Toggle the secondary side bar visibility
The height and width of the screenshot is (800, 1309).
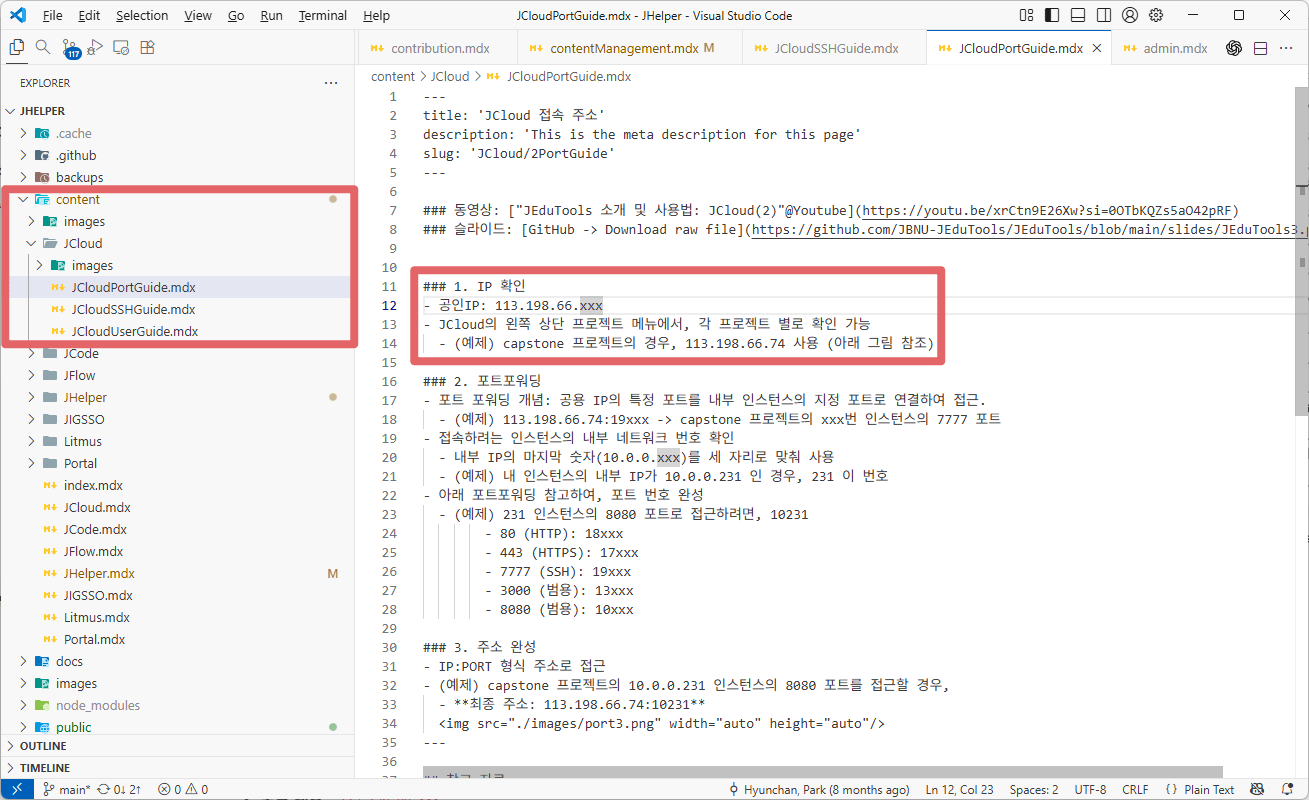point(1102,15)
